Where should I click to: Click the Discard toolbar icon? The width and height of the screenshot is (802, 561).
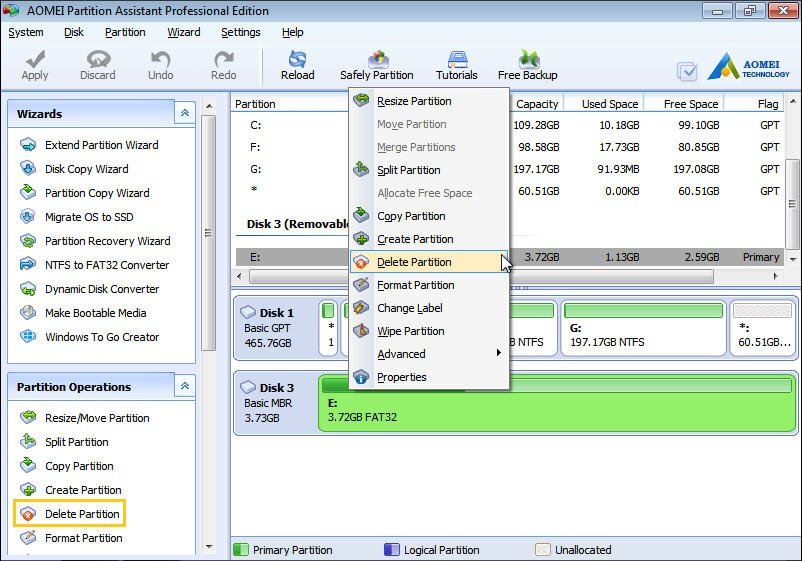pyautogui.click(x=98, y=65)
